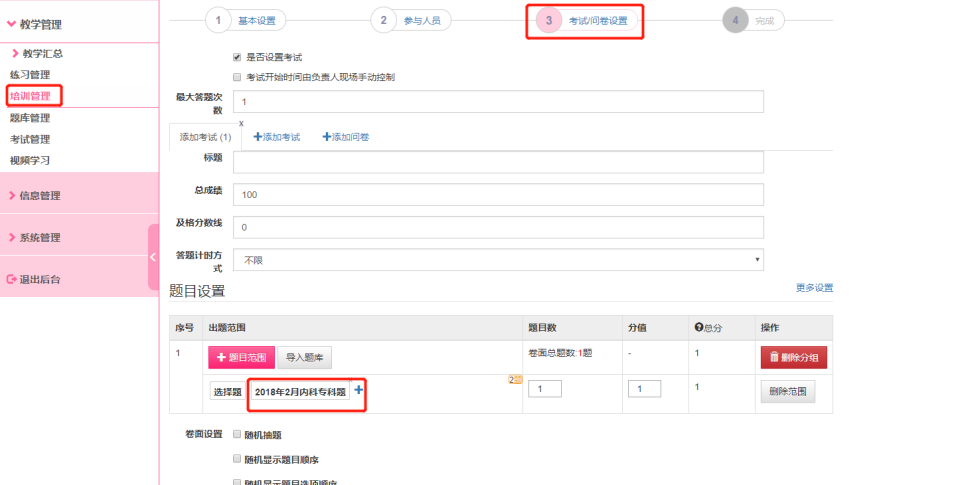Enable 考试开始时间由负责人现场手动控制 checkbox
The height and width of the screenshot is (485, 960).
tap(237, 77)
